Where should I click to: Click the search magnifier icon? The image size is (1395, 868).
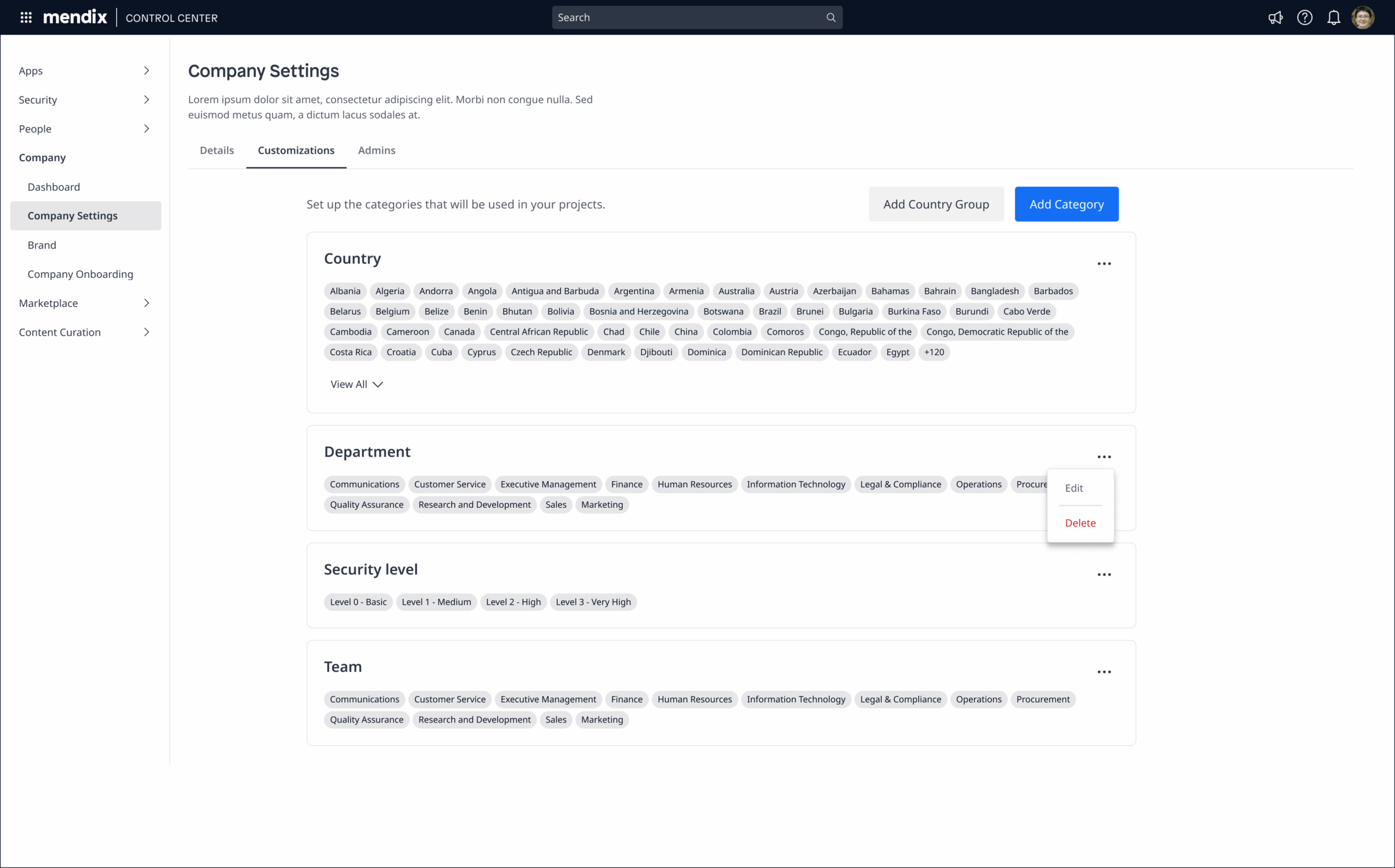(x=830, y=17)
